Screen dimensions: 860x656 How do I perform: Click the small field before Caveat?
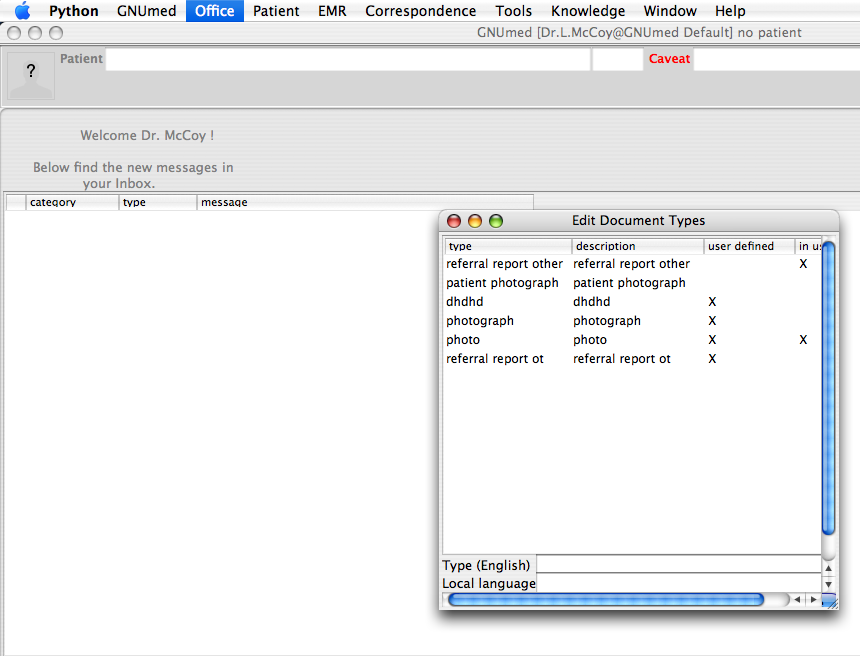618,59
